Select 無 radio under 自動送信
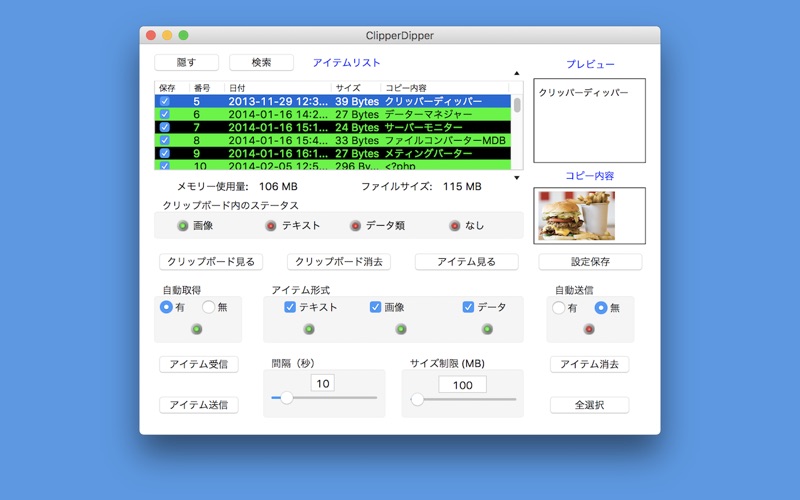Image resolution: width=800 pixels, height=500 pixels. point(601,308)
